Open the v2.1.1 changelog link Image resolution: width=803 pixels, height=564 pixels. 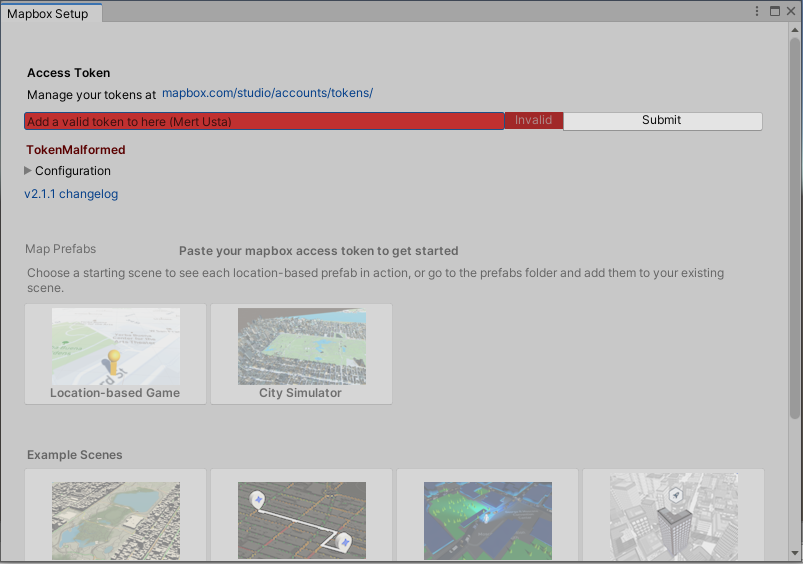coord(71,194)
